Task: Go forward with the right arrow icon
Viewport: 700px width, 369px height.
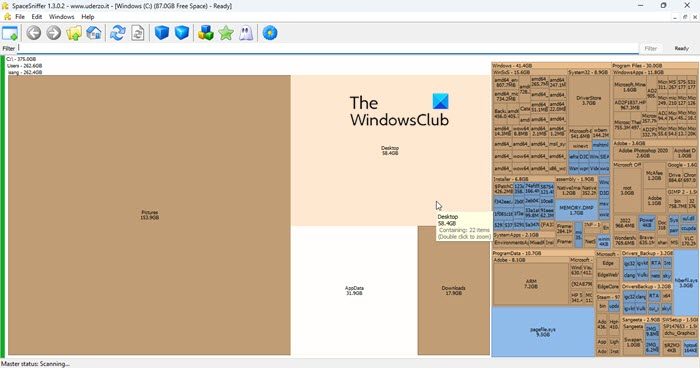Action: (54, 33)
